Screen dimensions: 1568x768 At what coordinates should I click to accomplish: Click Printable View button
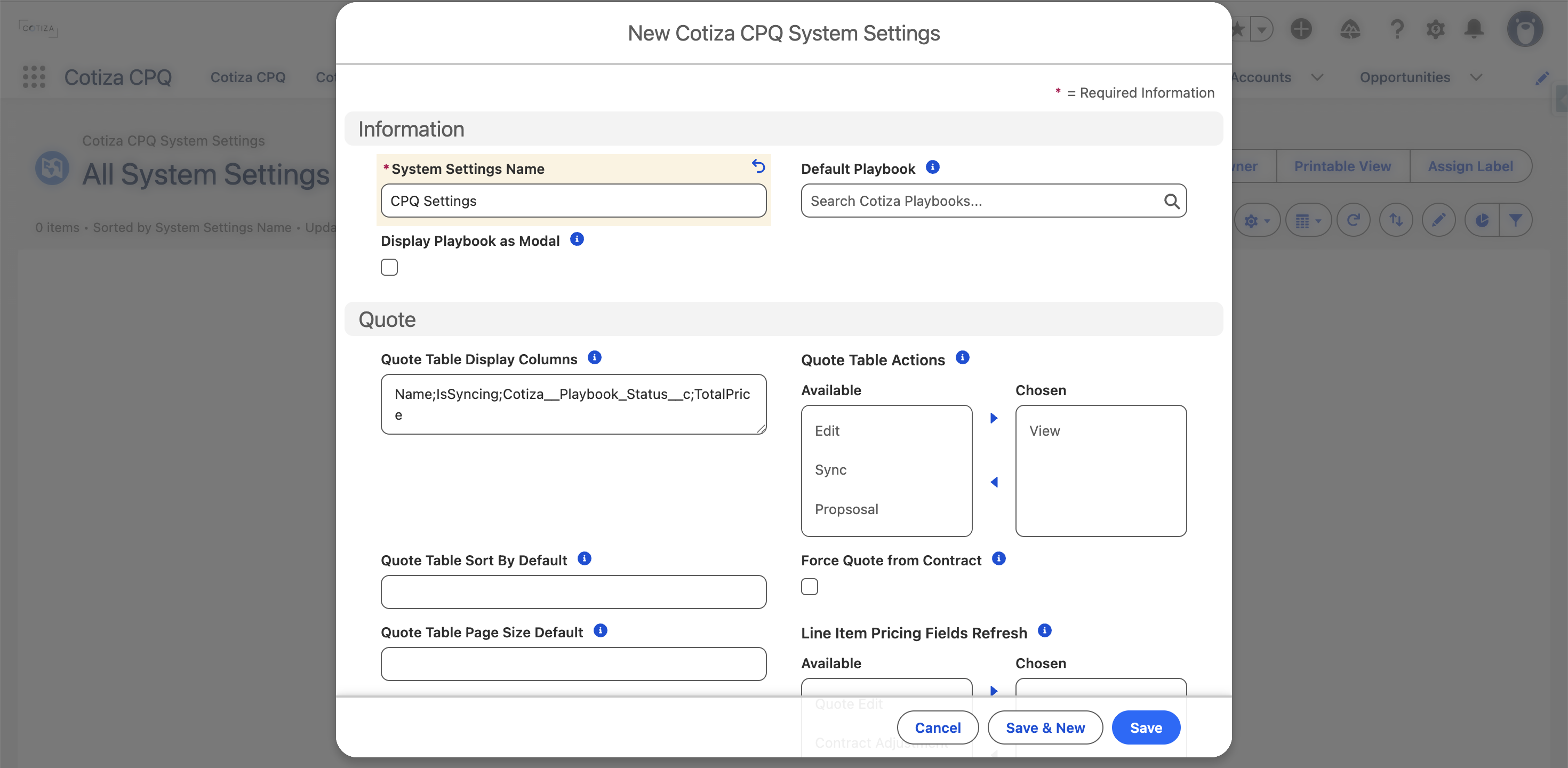(1342, 166)
